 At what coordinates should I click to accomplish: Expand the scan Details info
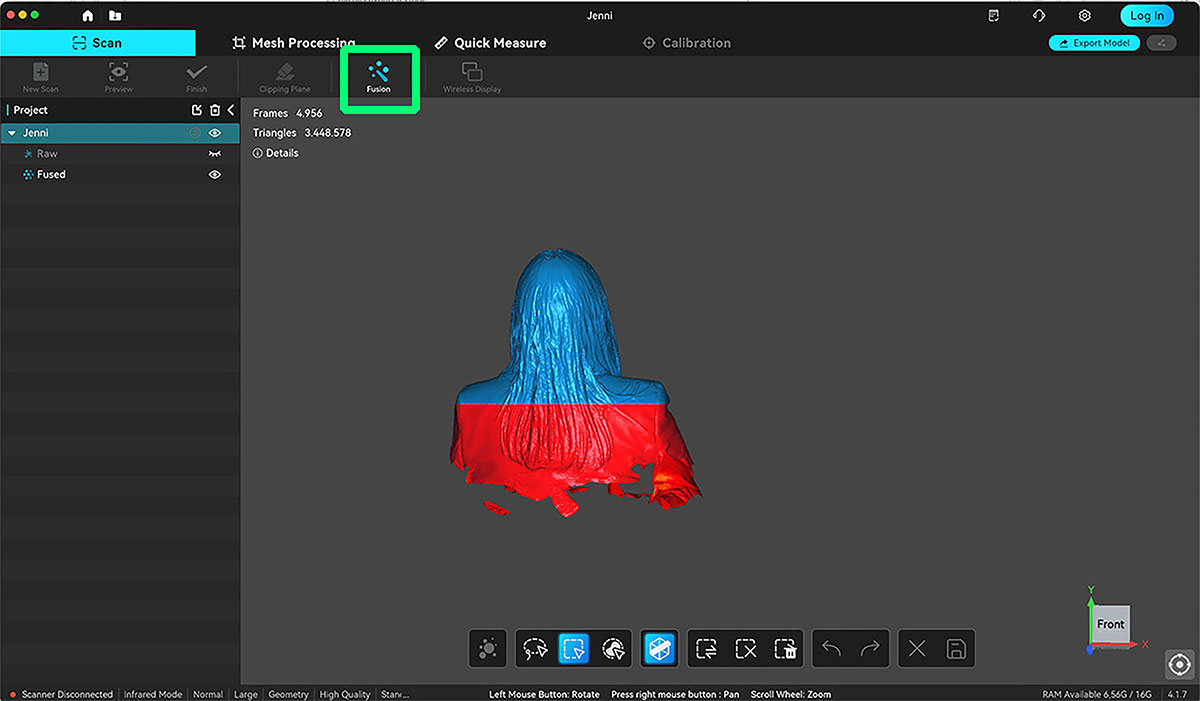tap(276, 153)
